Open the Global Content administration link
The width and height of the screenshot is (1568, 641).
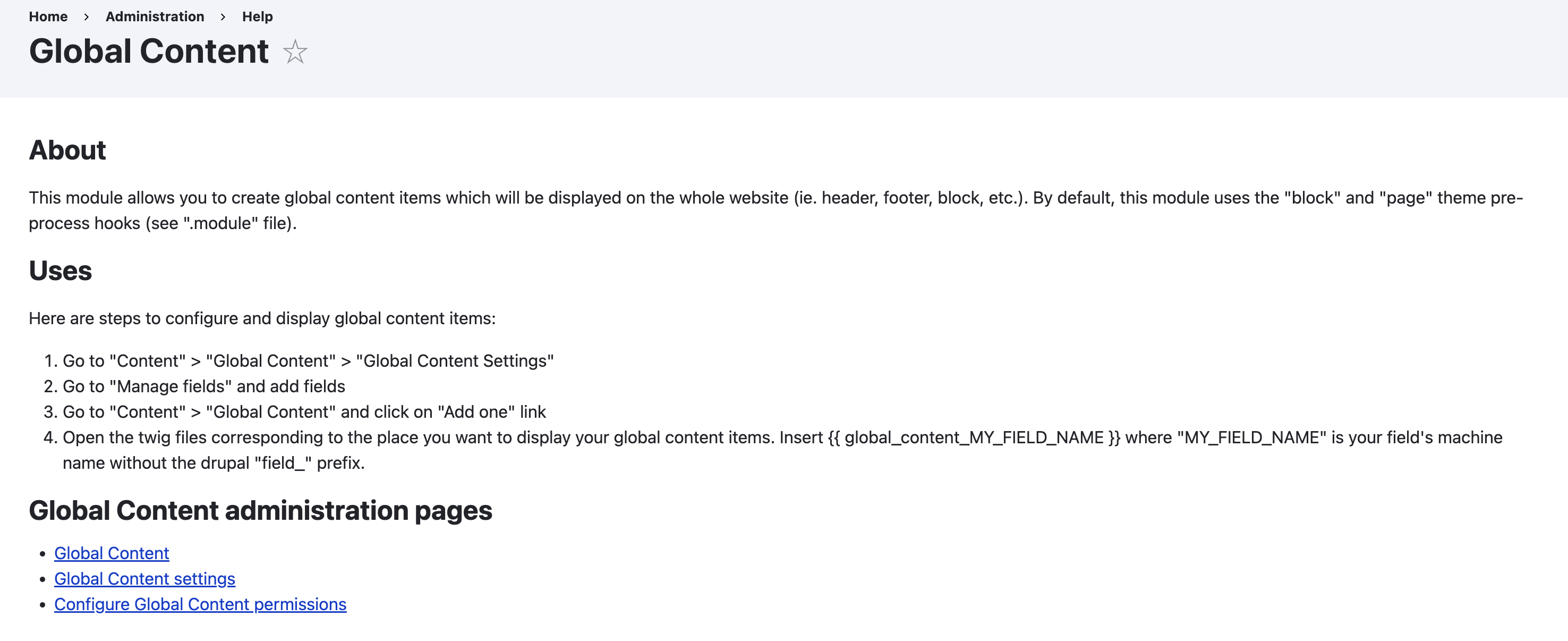(x=112, y=553)
